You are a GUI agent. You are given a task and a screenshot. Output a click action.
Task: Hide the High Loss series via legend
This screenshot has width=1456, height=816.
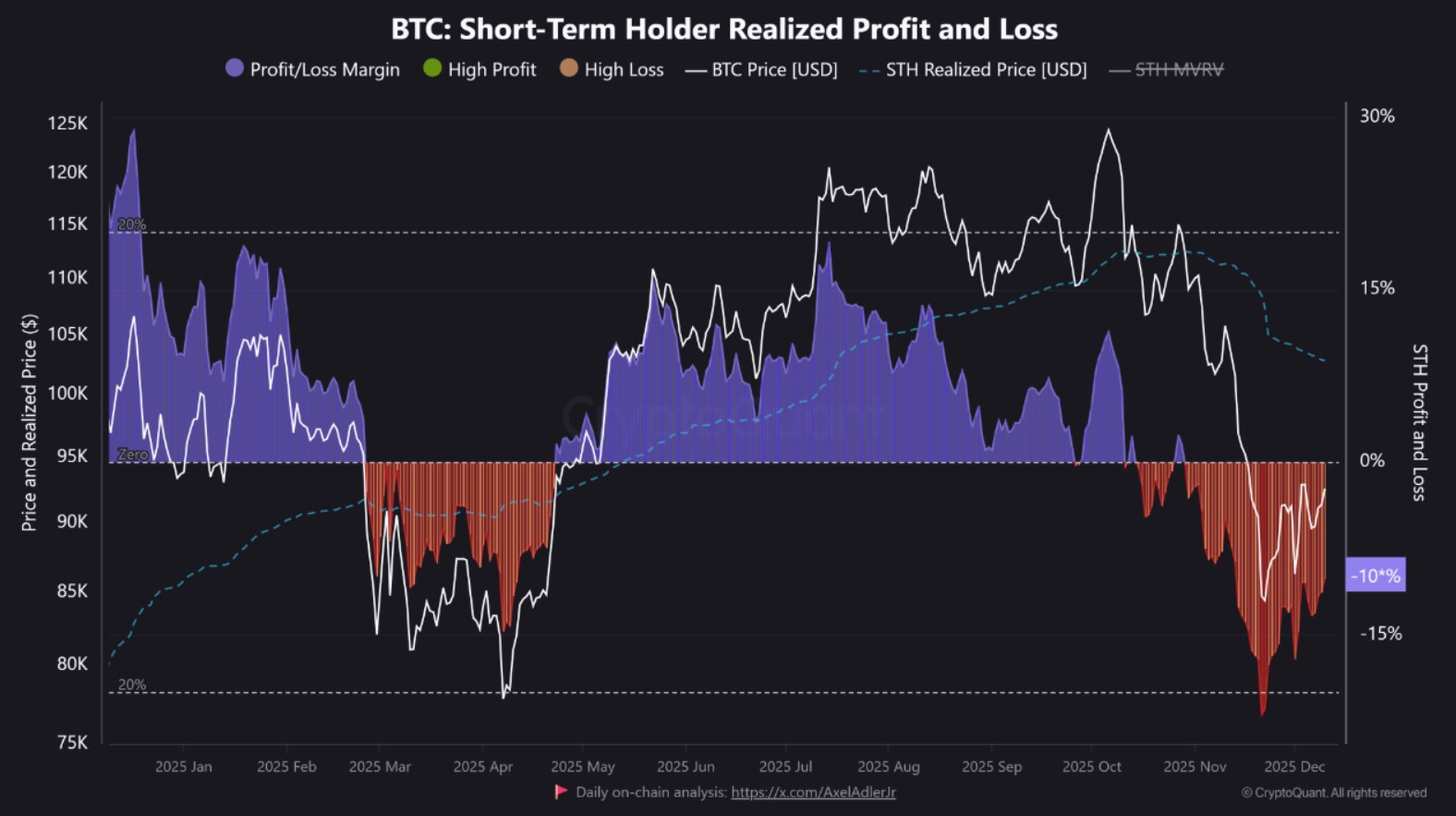point(624,69)
